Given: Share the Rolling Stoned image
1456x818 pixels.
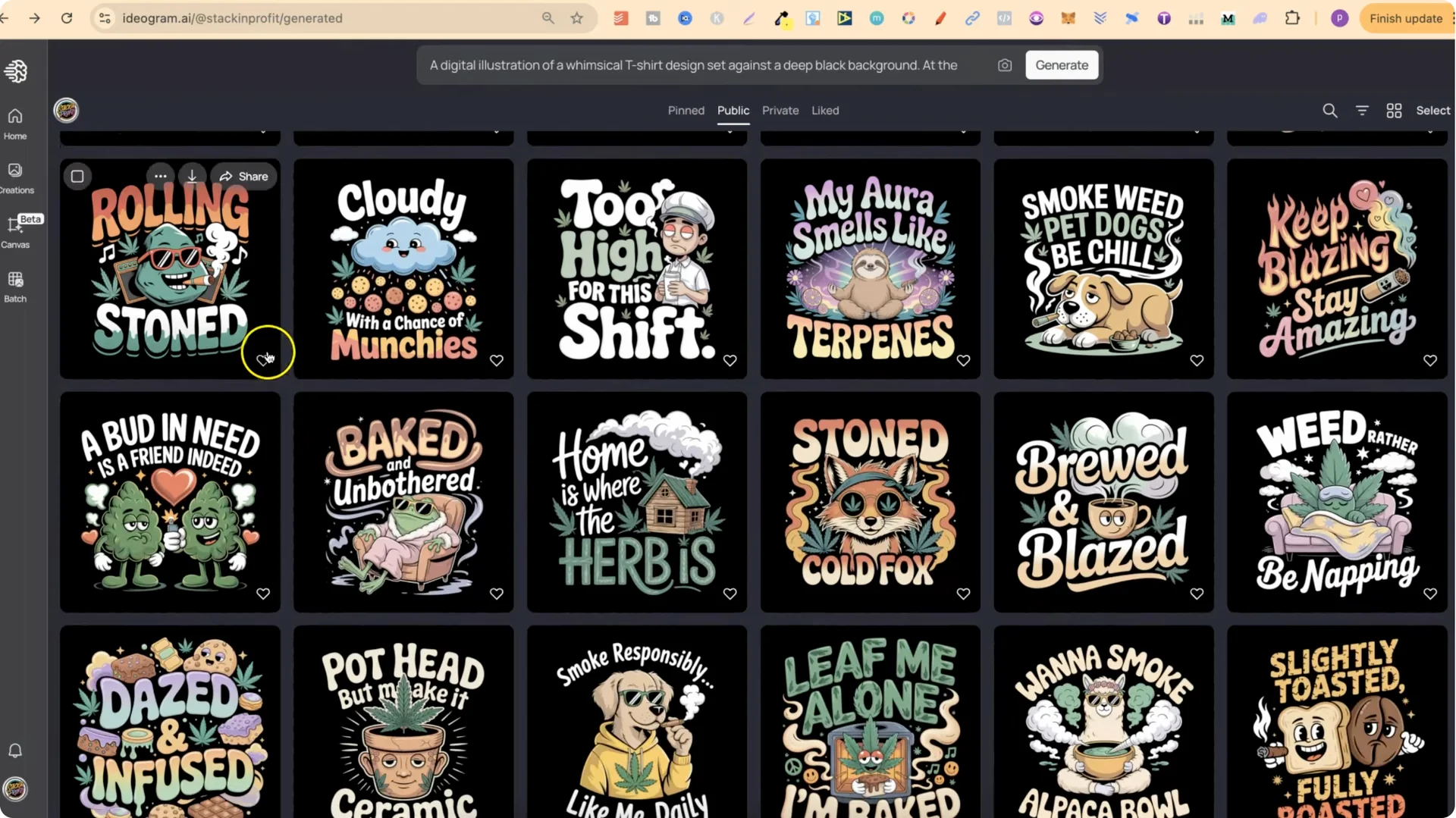Looking at the screenshot, I should coord(243,176).
